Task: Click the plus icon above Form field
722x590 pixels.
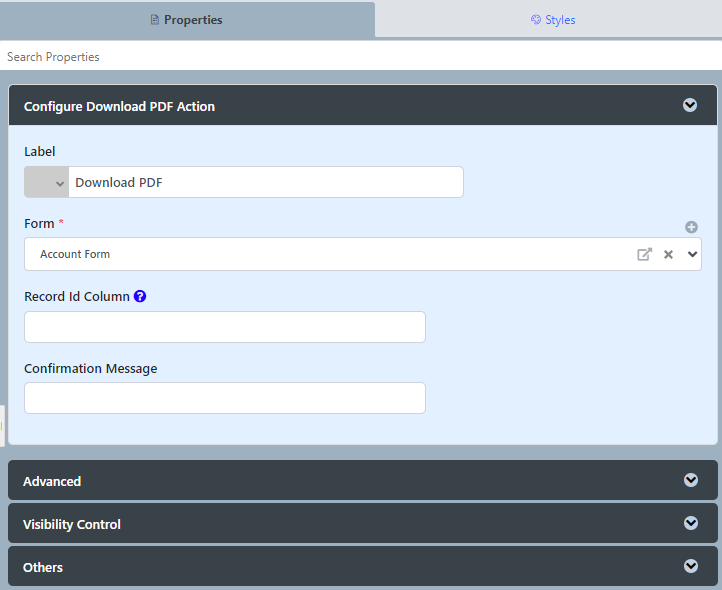Action: point(691,227)
